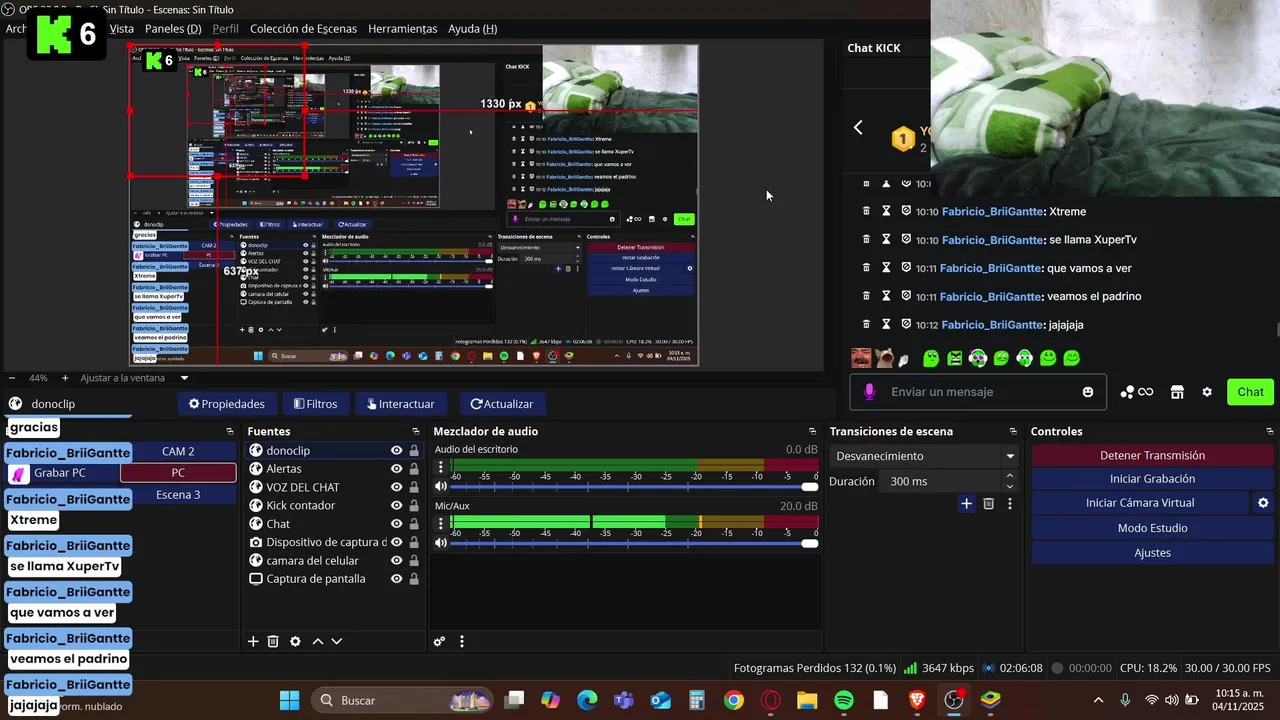Open source properties gear in Fuentes toolbar
Viewport: 1280px width, 720px height.
click(x=295, y=642)
